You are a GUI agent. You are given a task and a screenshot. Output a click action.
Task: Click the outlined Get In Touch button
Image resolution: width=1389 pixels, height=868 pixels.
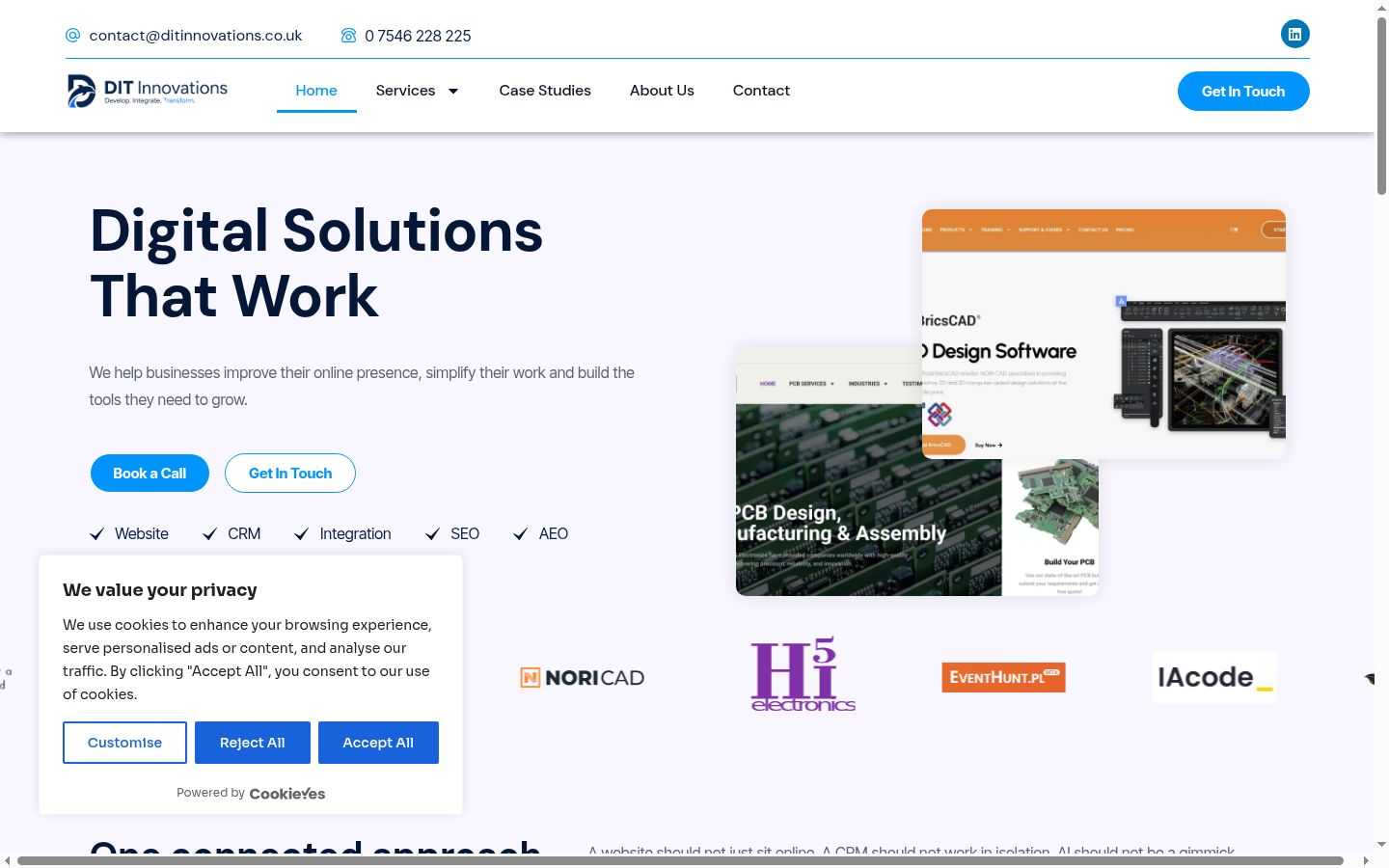pos(290,474)
